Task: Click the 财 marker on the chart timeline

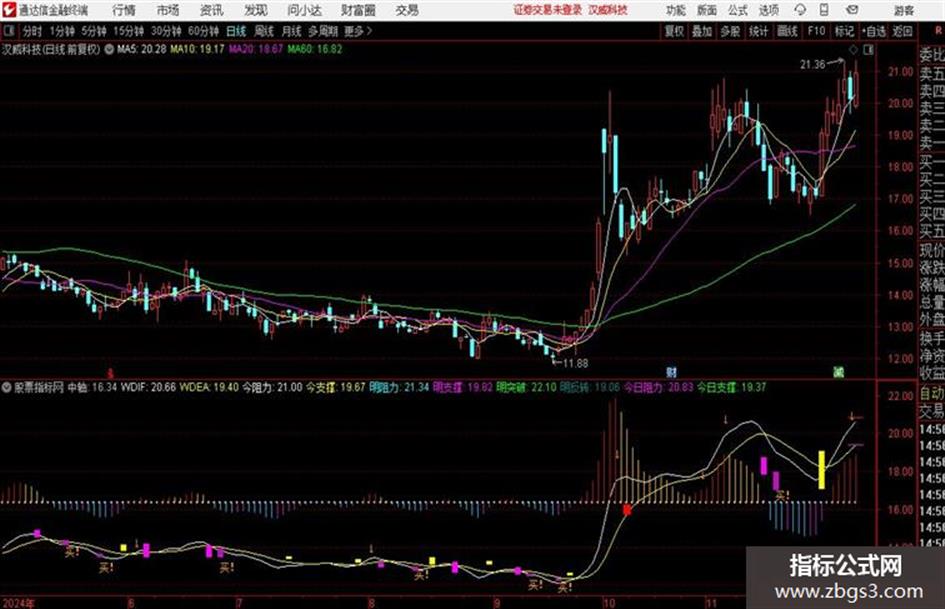Action: (671, 372)
